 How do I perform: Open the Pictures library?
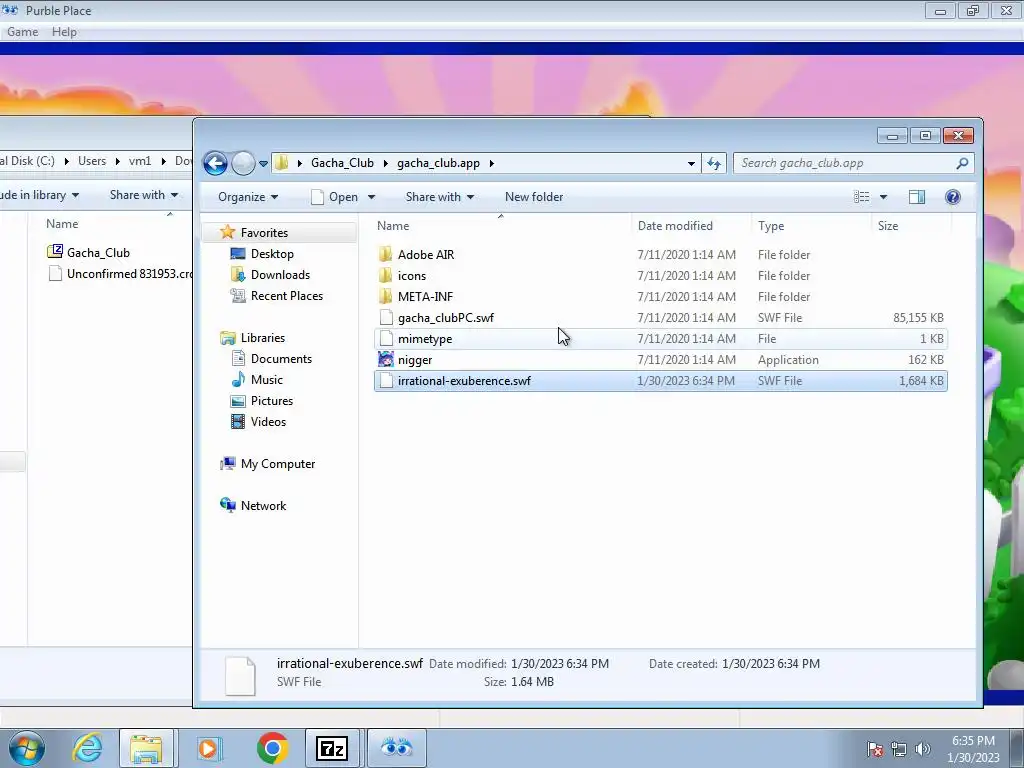click(x=272, y=401)
